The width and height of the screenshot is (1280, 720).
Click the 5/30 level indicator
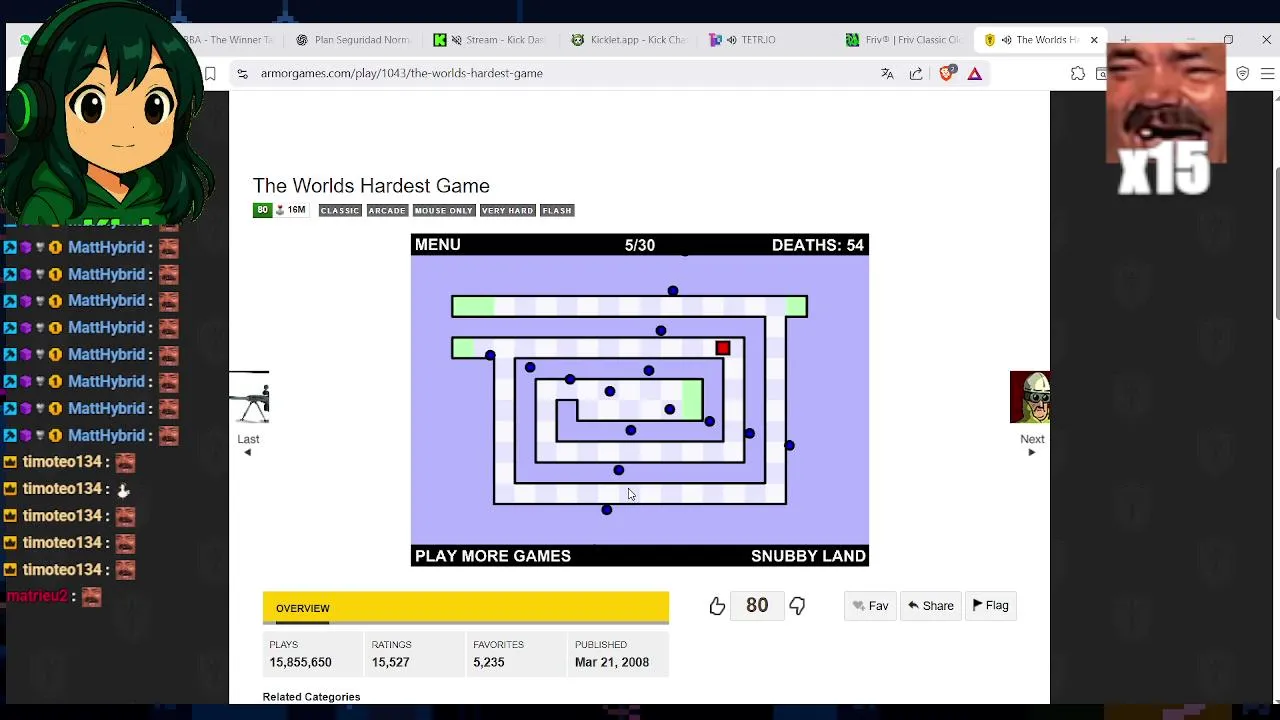(x=640, y=245)
